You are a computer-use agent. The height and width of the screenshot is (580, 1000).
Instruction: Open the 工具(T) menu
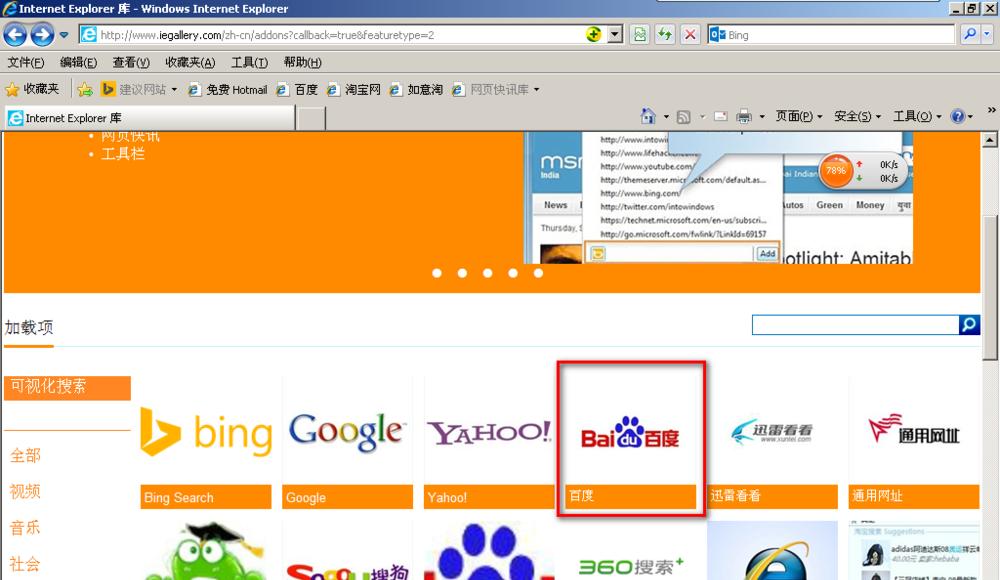pos(249,62)
